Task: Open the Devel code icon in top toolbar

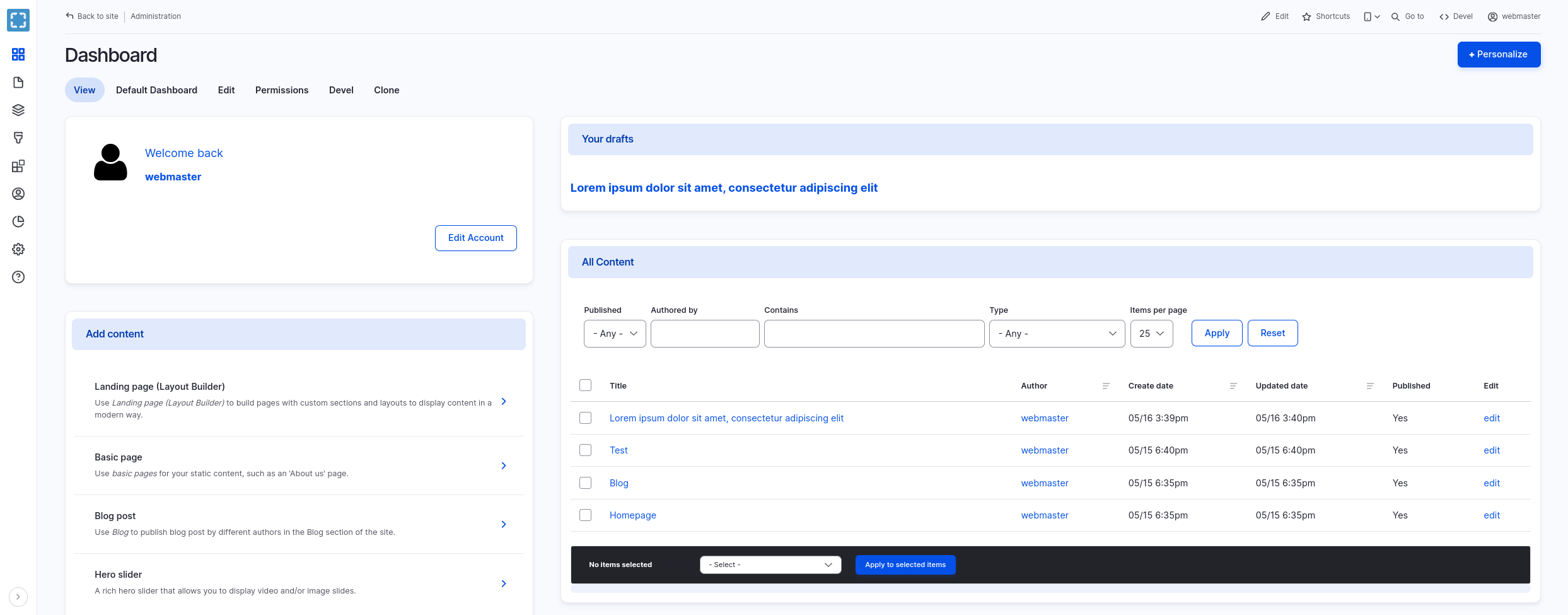Action: click(1444, 16)
